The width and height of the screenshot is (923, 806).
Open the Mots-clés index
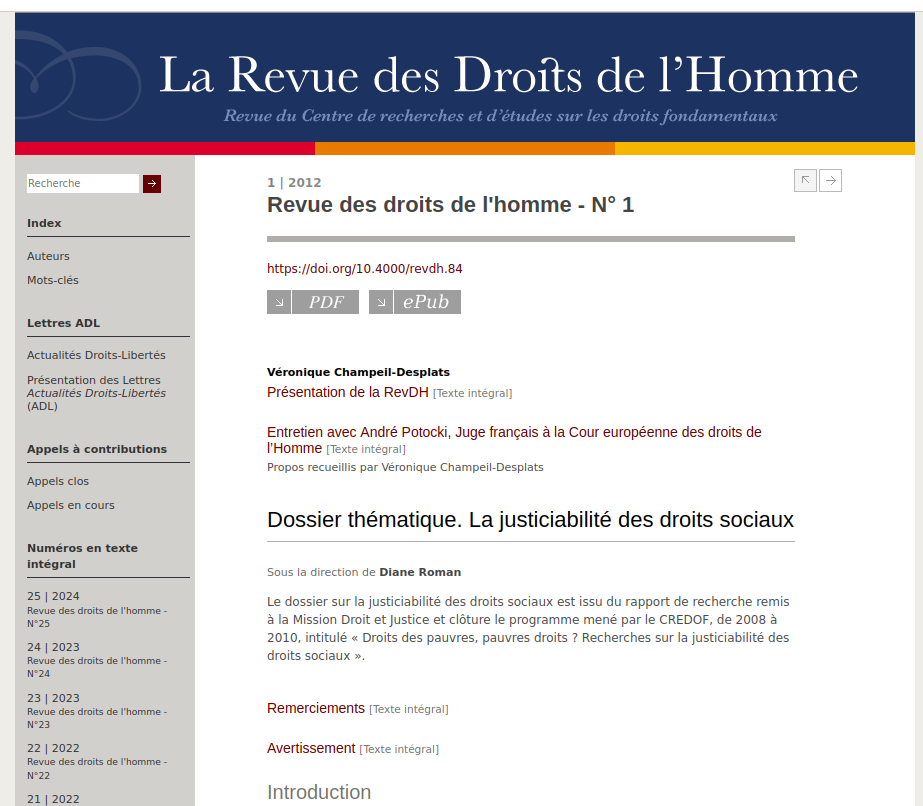tap(53, 280)
